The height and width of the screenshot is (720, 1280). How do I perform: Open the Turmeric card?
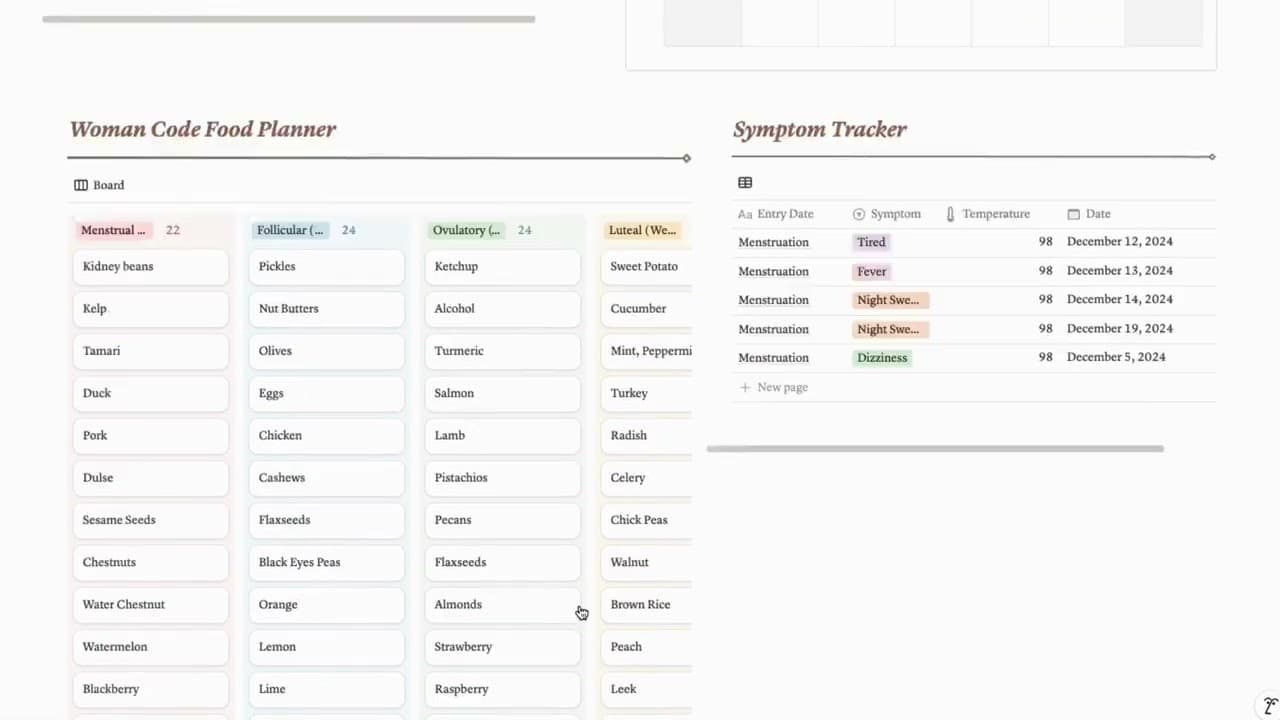(503, 351)
